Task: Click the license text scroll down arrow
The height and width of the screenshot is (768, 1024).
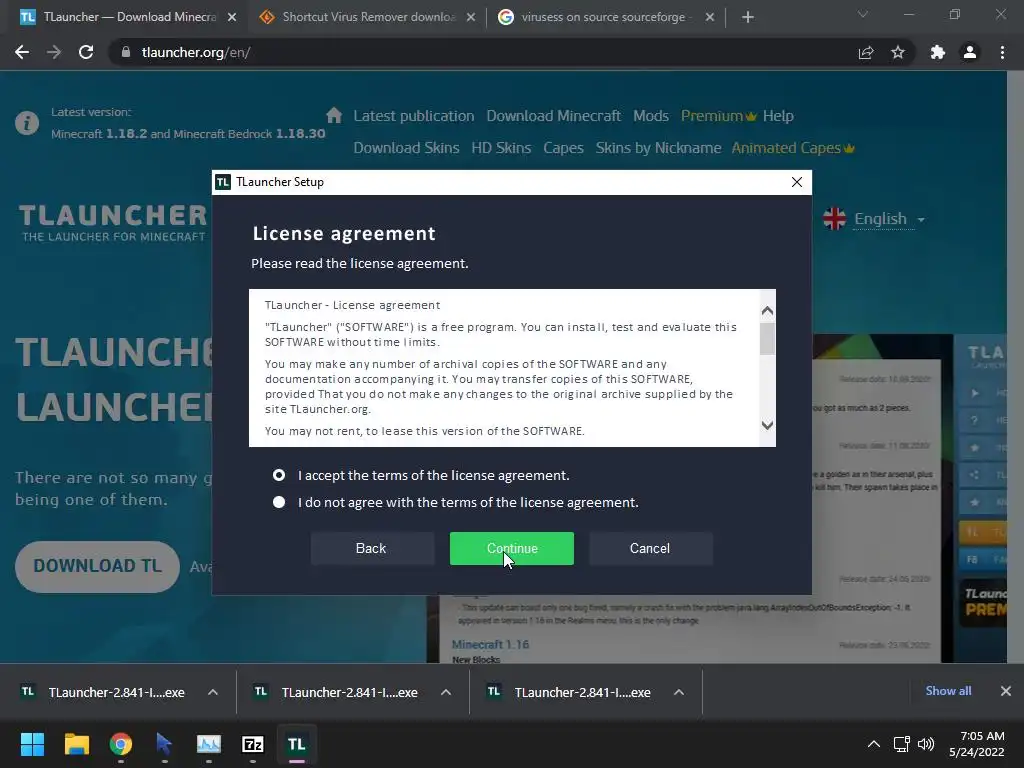Action: 767,425
